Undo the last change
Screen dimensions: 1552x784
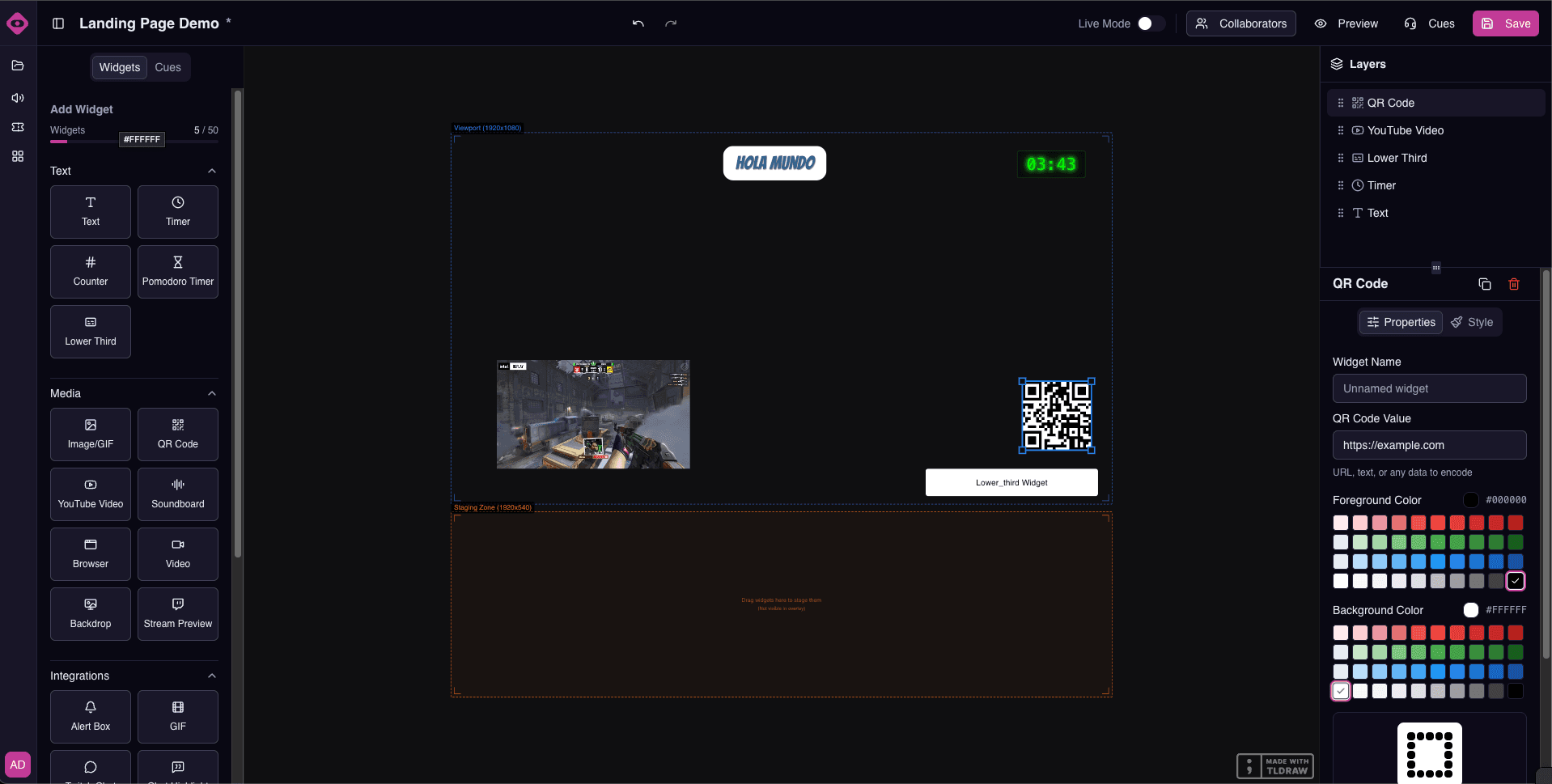click(x=637, y=23)
